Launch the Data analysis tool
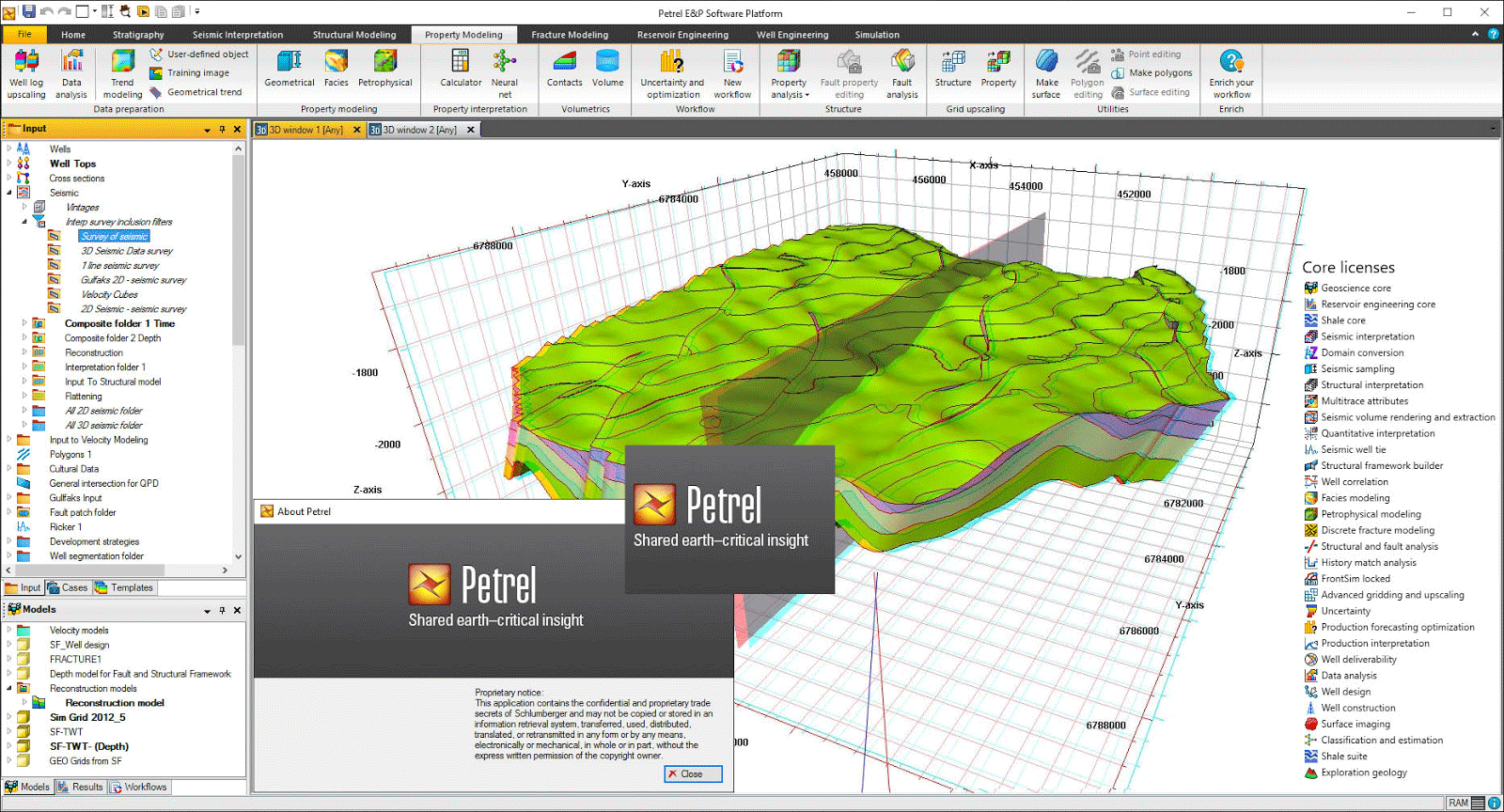Viewport: 1504px width, 812px height. 71,74
